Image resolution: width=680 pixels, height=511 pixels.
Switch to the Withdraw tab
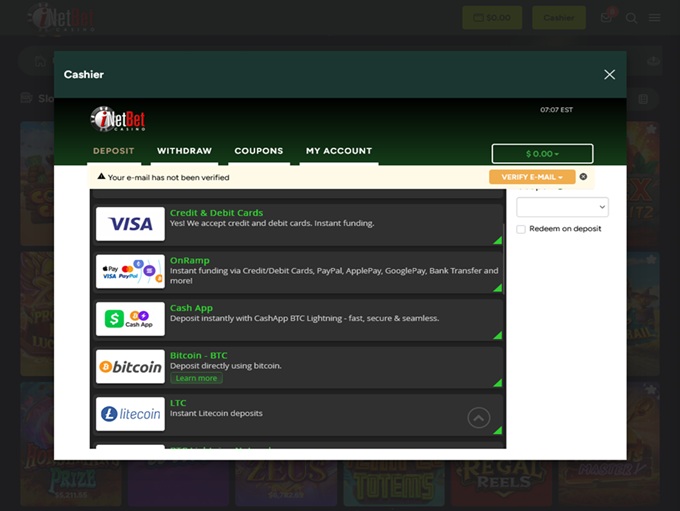click(x=184, y=151)
